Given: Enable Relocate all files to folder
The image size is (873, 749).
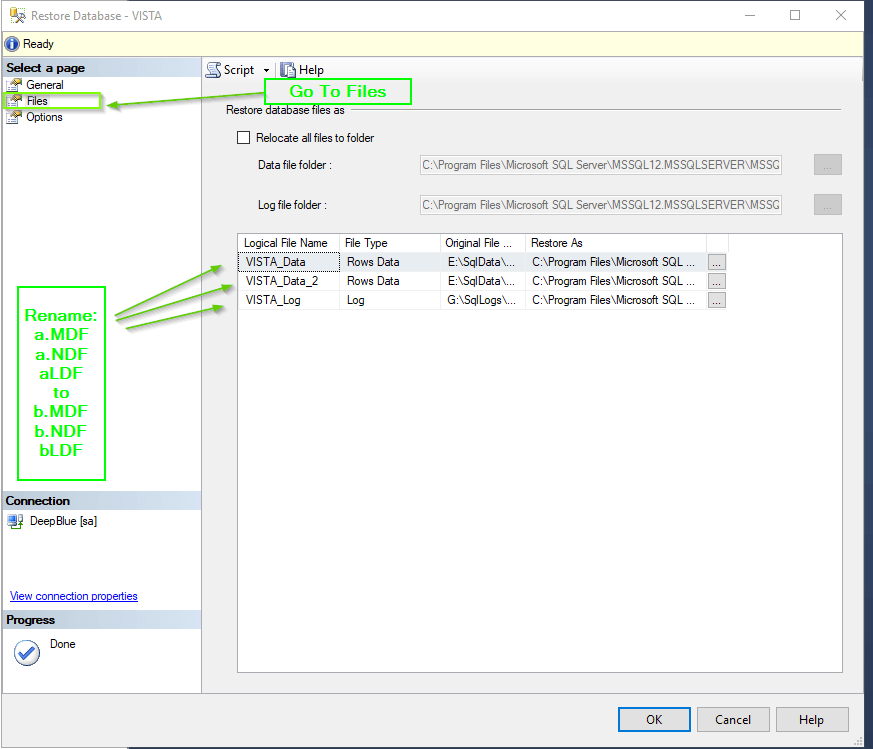Looking at the screenshot, I should point(243,138).
